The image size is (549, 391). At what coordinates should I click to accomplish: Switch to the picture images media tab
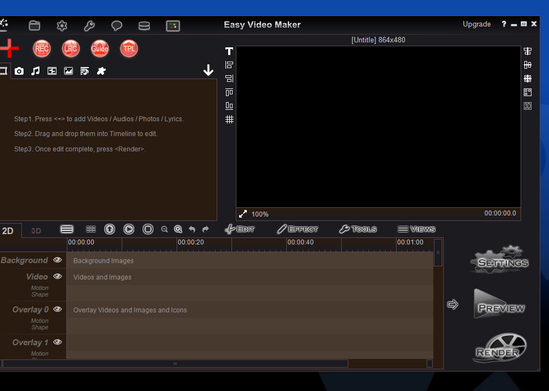[68, 71]
